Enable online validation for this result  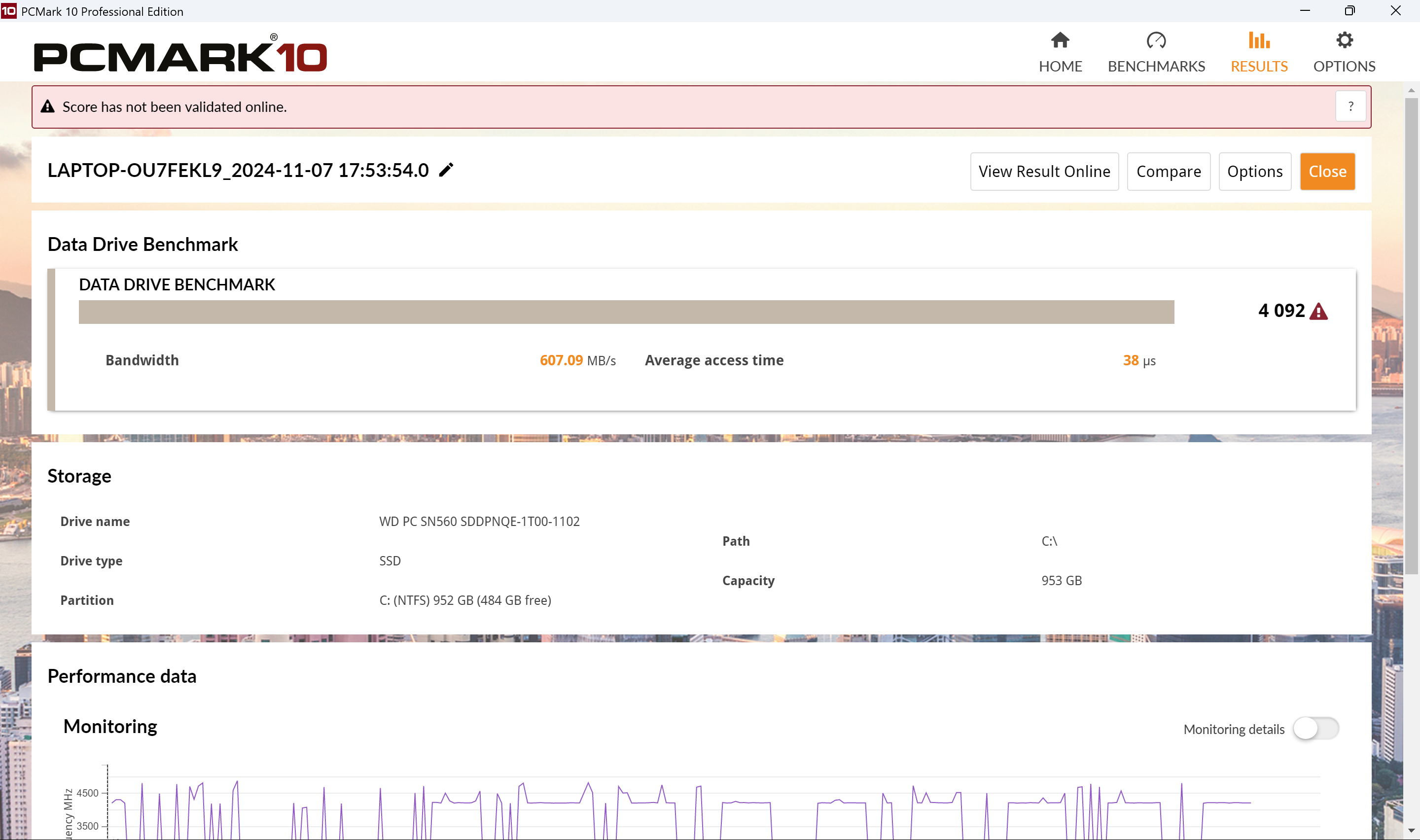coord(1044,171)
